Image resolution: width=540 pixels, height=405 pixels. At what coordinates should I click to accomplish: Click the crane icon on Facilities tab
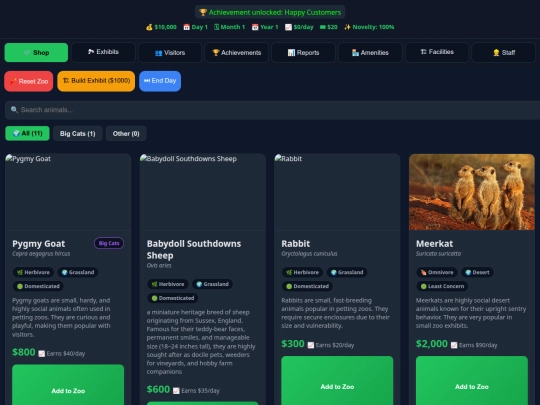pyautogui.click(x=424, y=52)
